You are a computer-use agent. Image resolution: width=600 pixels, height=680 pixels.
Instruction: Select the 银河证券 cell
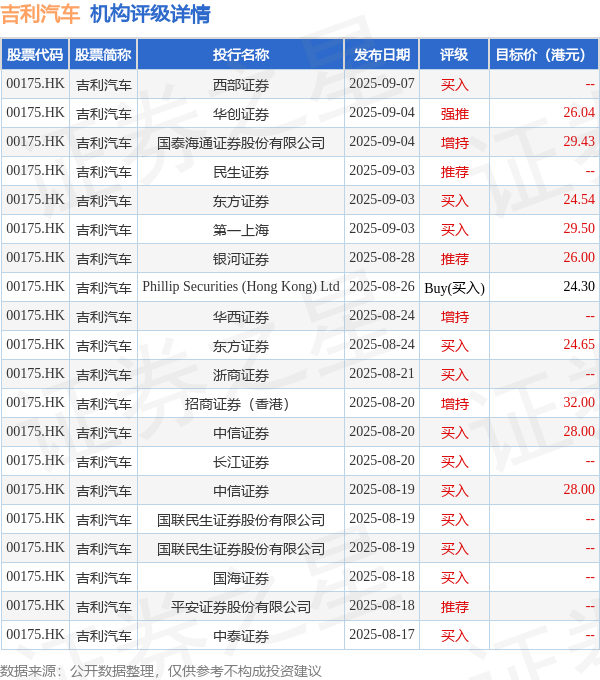[x=241, y=259]
